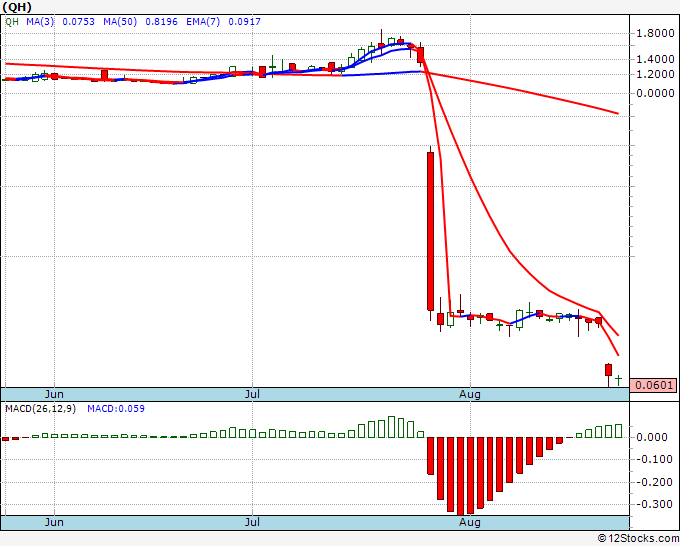The height and width of the screenshot is (546, 680).
Task: Click the MA(3) indicator label
Action: tap(40, 21)
